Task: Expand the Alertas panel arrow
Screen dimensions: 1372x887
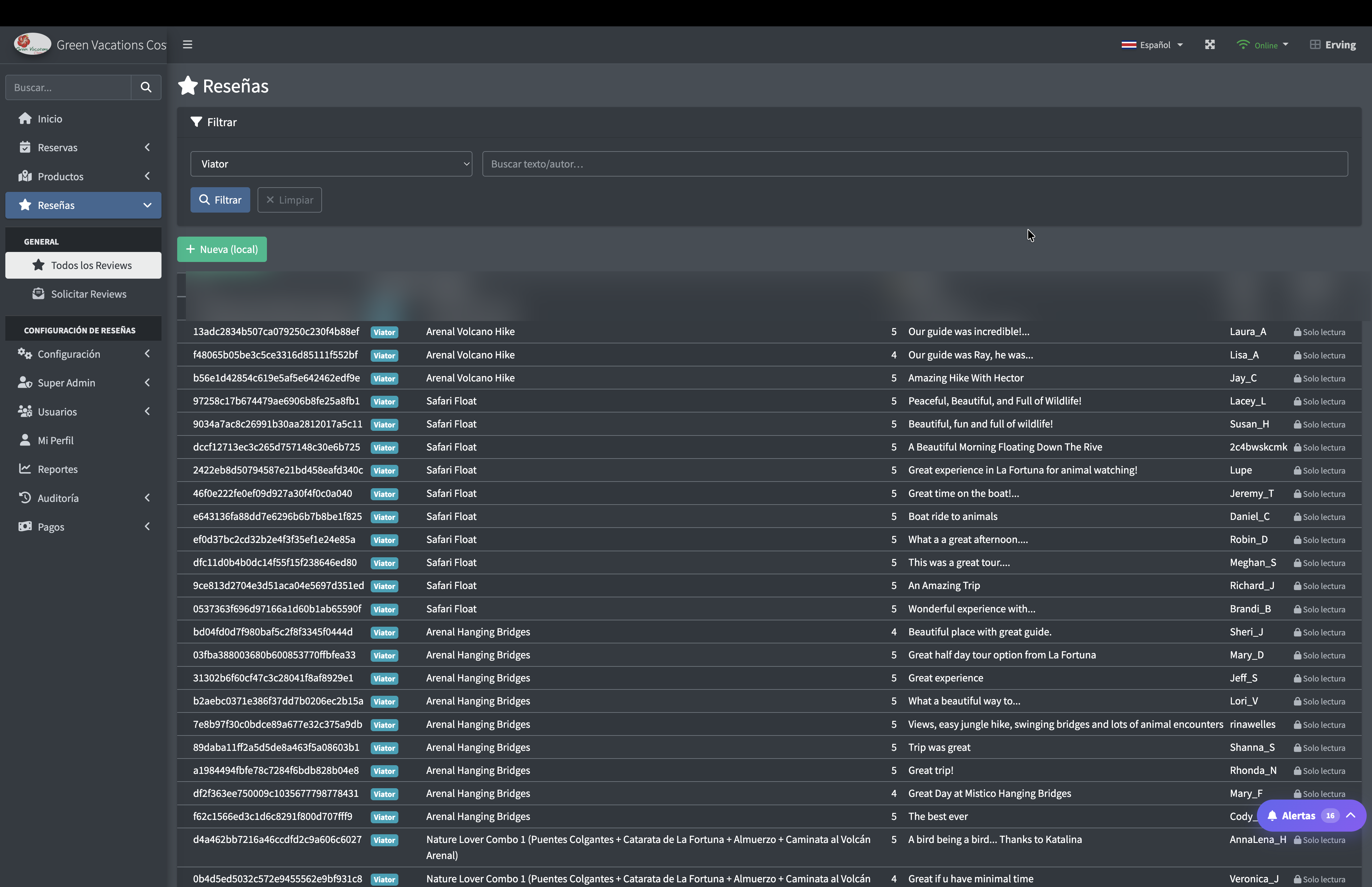Action: pyautogui.click(x=1350, y=815)
